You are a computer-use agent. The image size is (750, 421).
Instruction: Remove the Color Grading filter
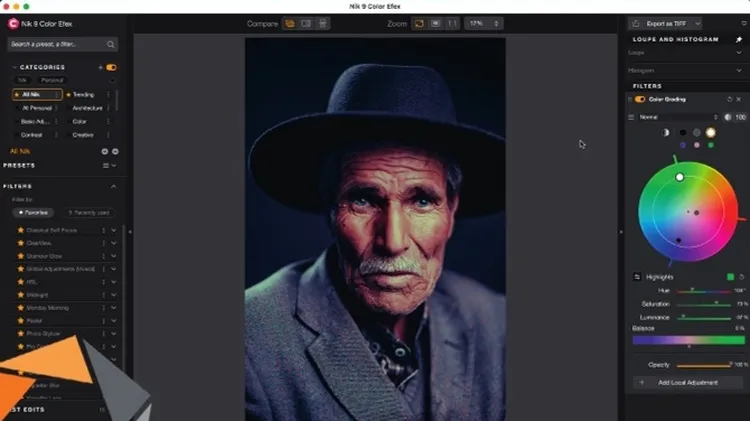pyautogui.click(x=739, y=100)
